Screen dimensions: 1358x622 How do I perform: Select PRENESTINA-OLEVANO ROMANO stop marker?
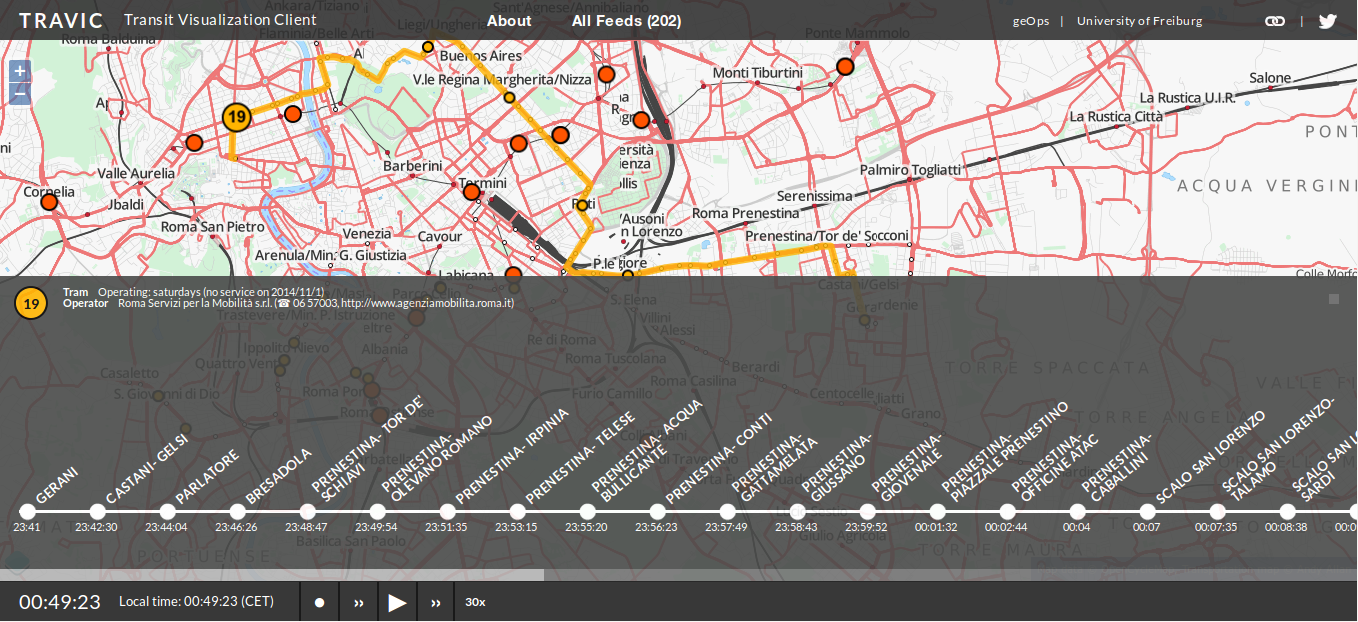click(x=377, y=511)
